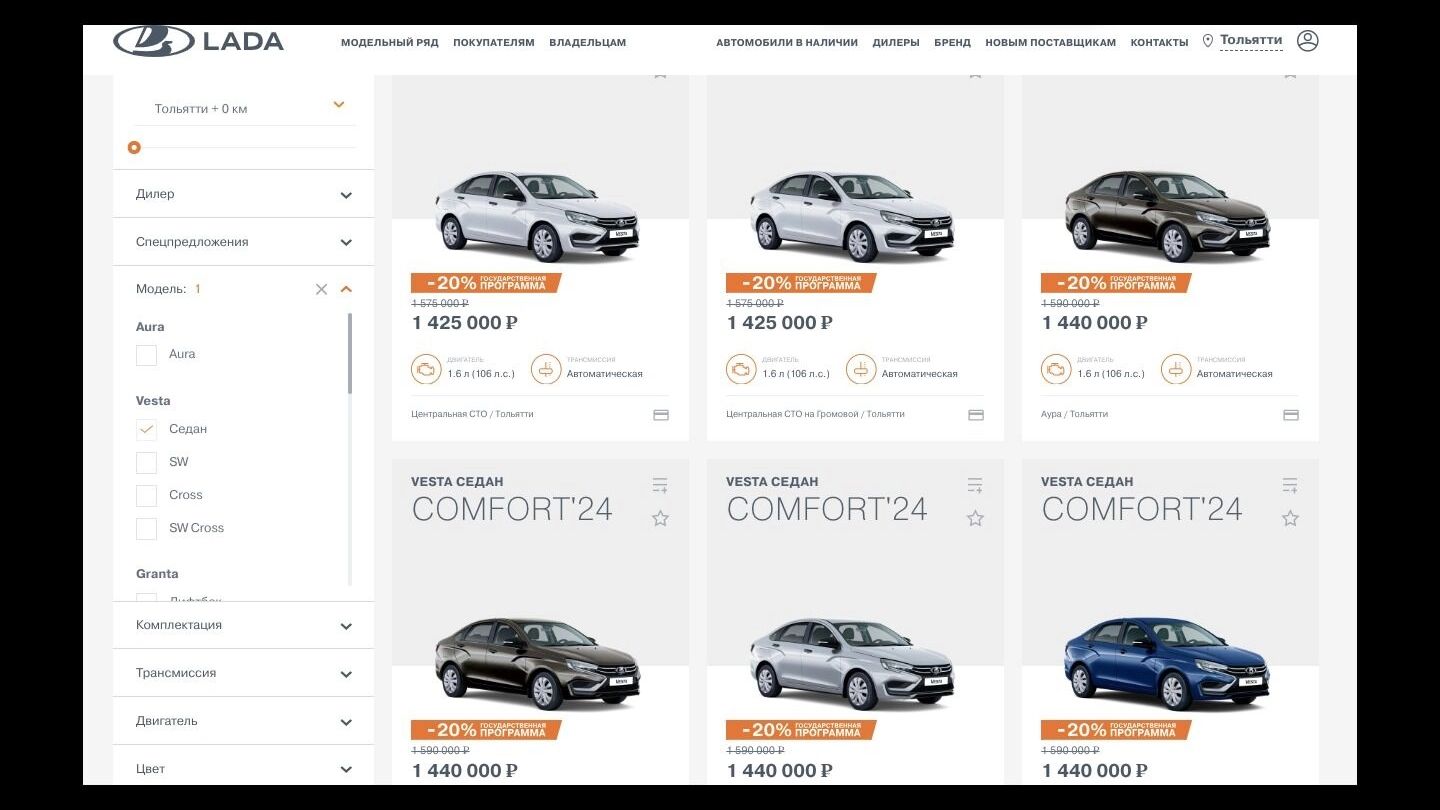
Task: Adjust the search radius slider handle
Action: [x=134, y=148]
